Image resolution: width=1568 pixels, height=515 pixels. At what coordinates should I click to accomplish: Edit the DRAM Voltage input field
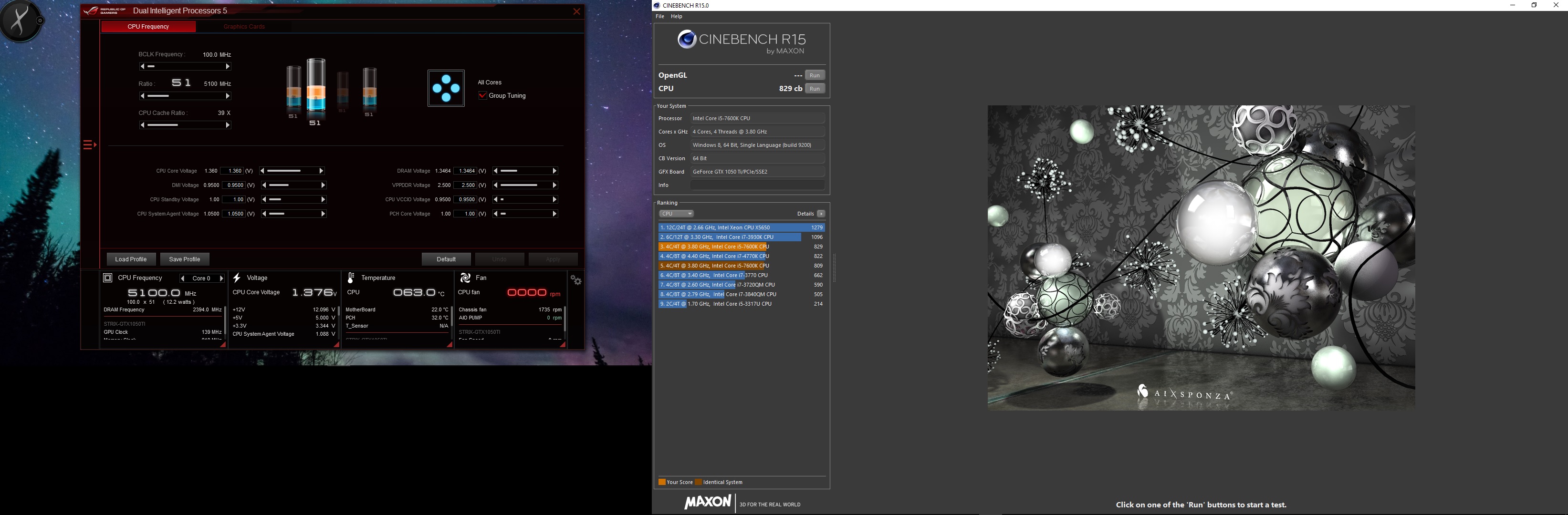click(x=465, y=171)
